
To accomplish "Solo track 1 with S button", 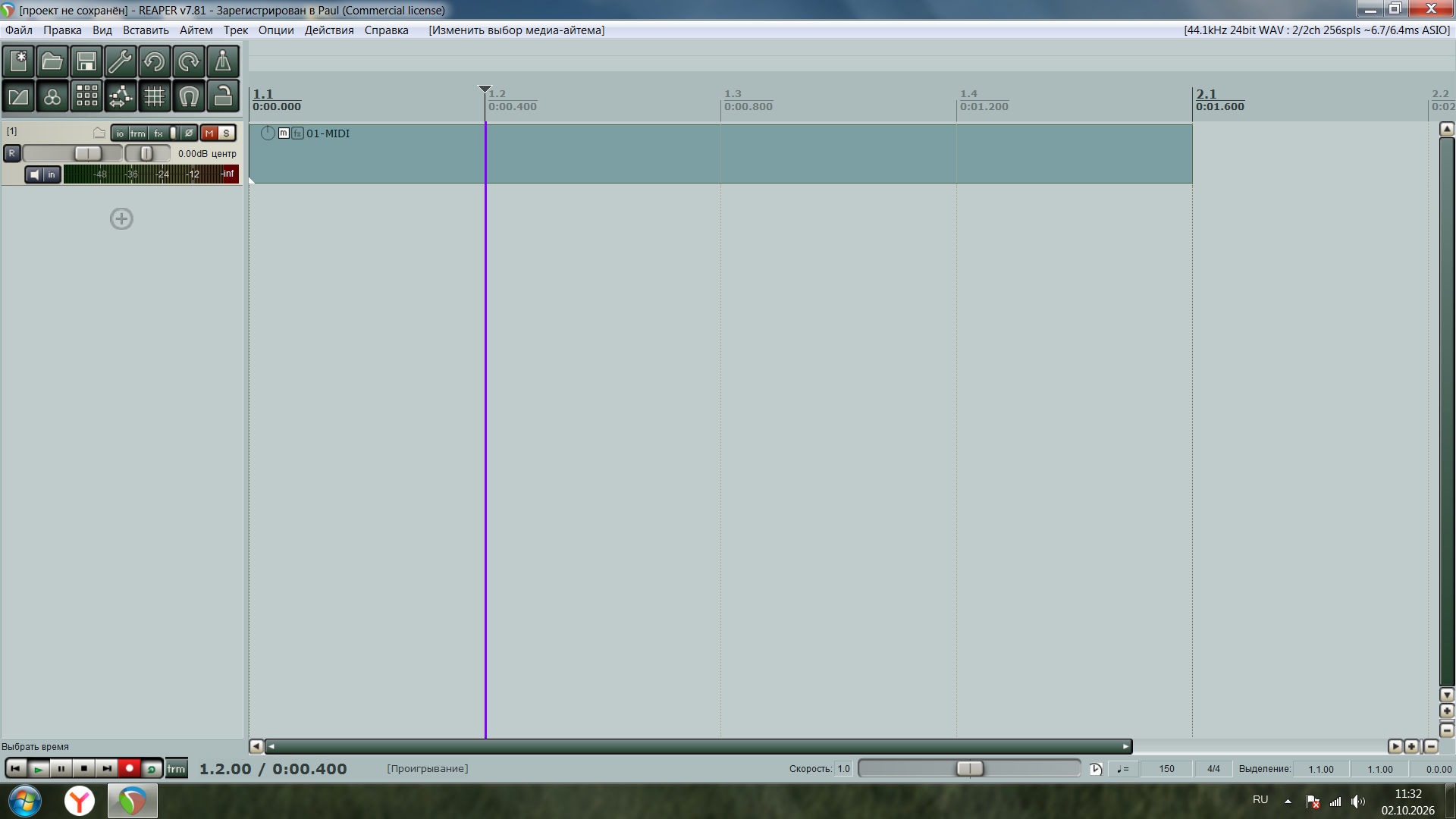I will [x=226, y=133].
